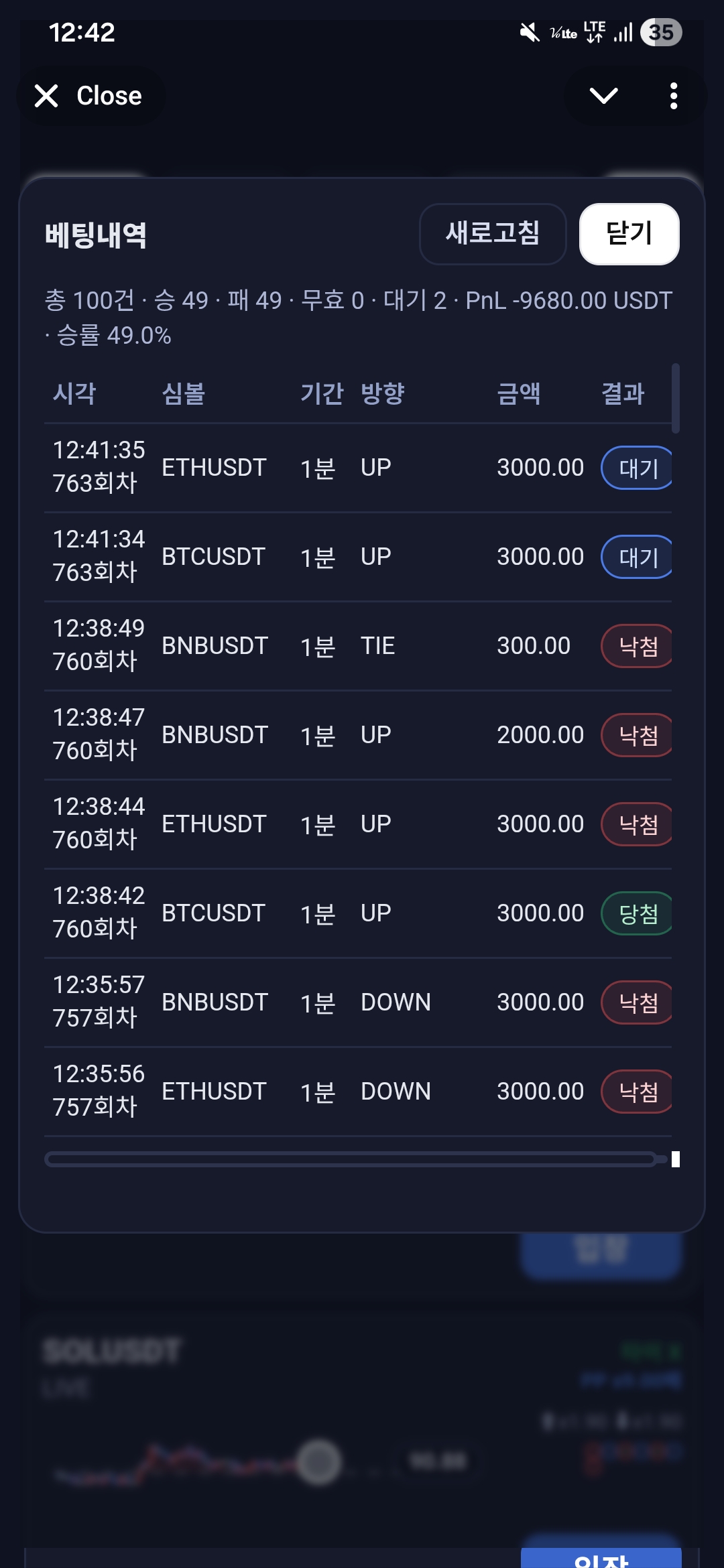
Task: Open the three-dot overflow menu
Action: [x=674, y=96]
